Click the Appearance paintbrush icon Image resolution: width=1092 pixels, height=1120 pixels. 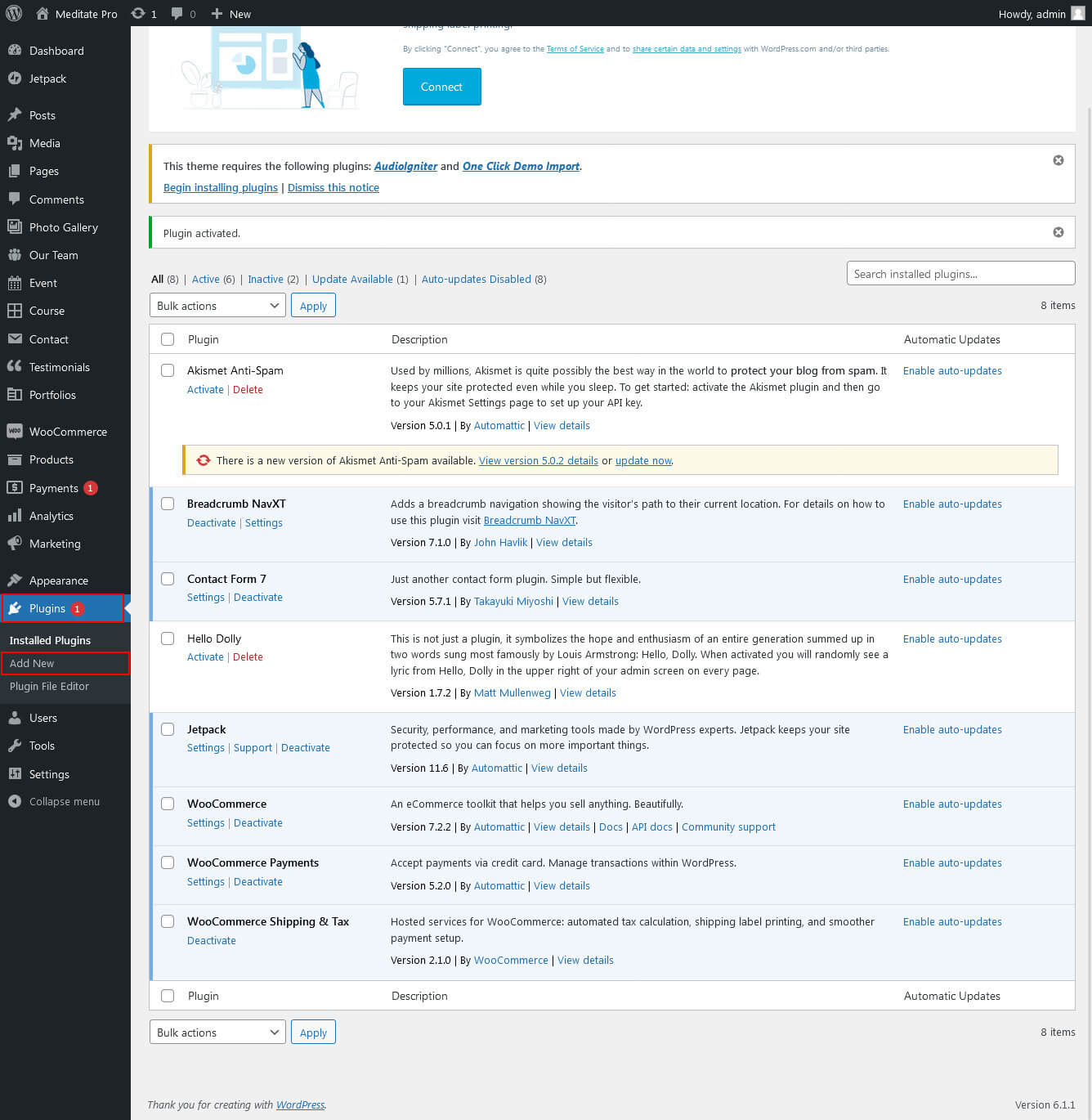click(x=15, y=580)
